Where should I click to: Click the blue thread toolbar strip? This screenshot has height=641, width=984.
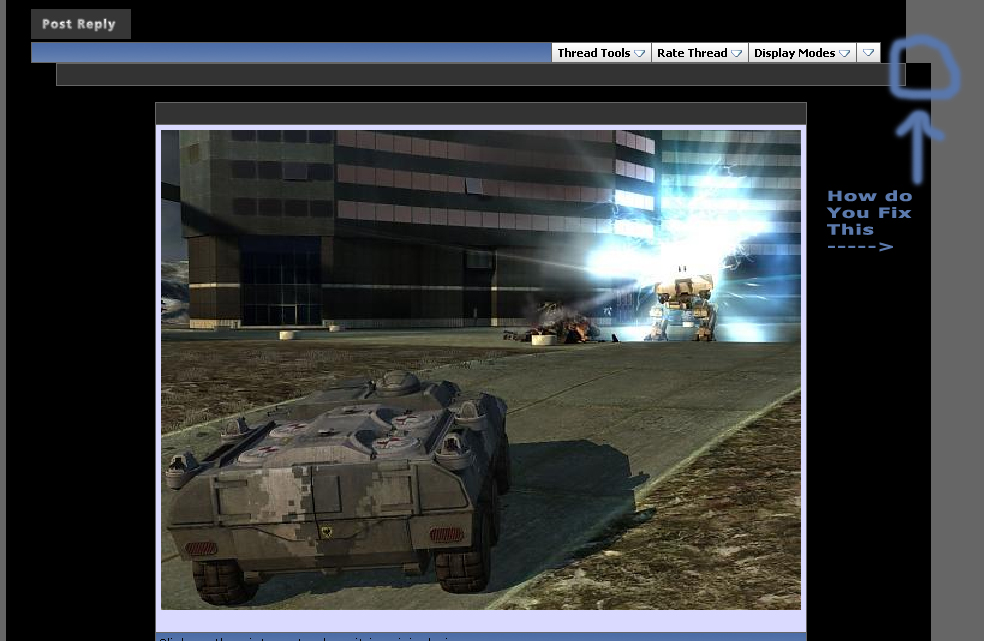290,53
